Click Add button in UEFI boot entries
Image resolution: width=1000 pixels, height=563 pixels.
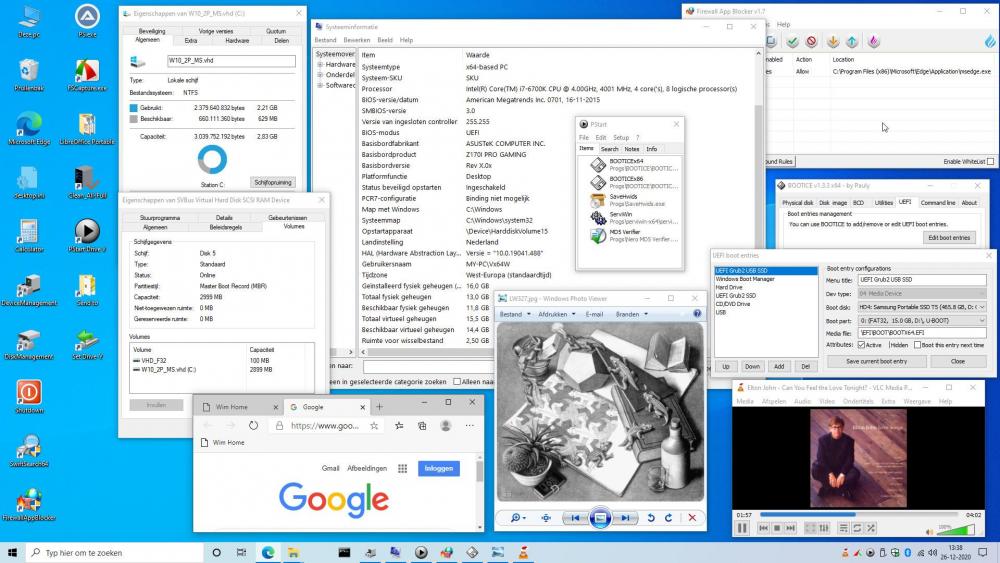click(779, 367)
